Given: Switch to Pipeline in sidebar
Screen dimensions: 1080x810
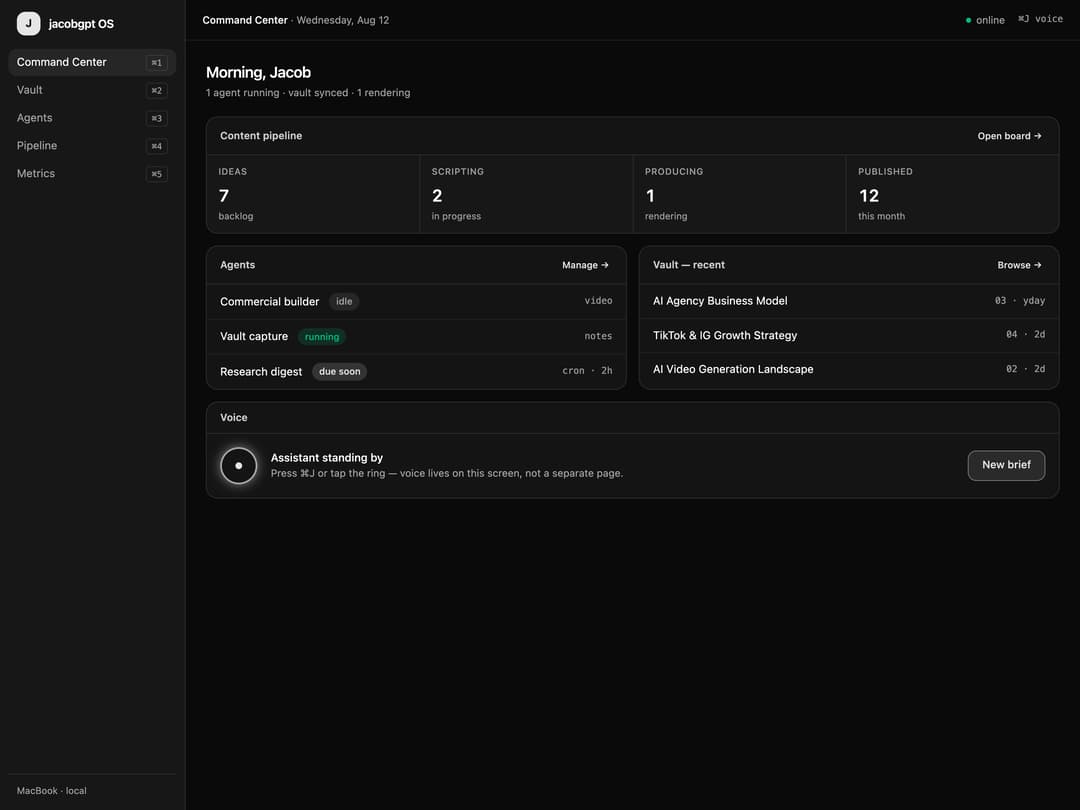Looking at the screenshot, I should tap(92, 146).
